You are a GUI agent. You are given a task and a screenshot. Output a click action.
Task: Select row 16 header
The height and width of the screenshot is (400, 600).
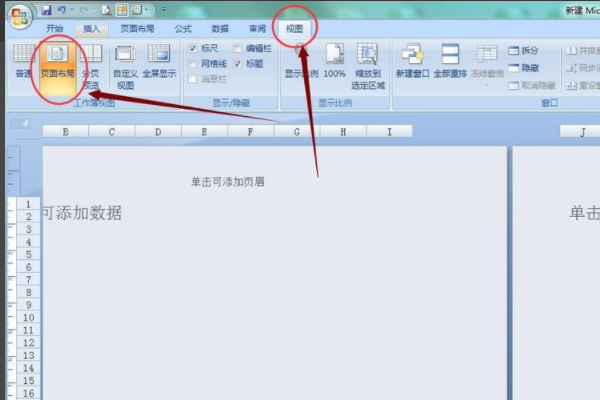click(x=28, y=393)
